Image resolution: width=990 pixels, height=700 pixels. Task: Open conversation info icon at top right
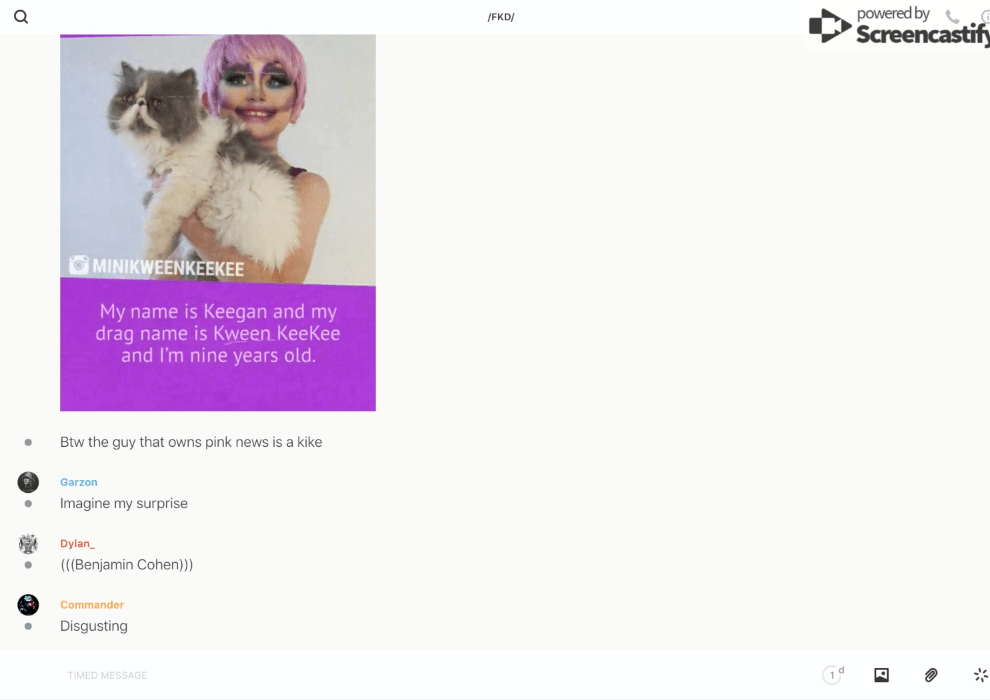click(x=985, y=17)
